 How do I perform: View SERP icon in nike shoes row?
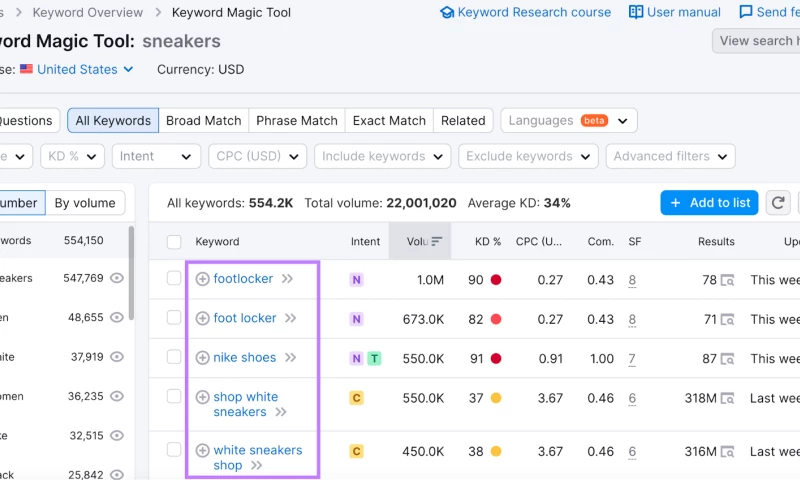click(728, 359)
